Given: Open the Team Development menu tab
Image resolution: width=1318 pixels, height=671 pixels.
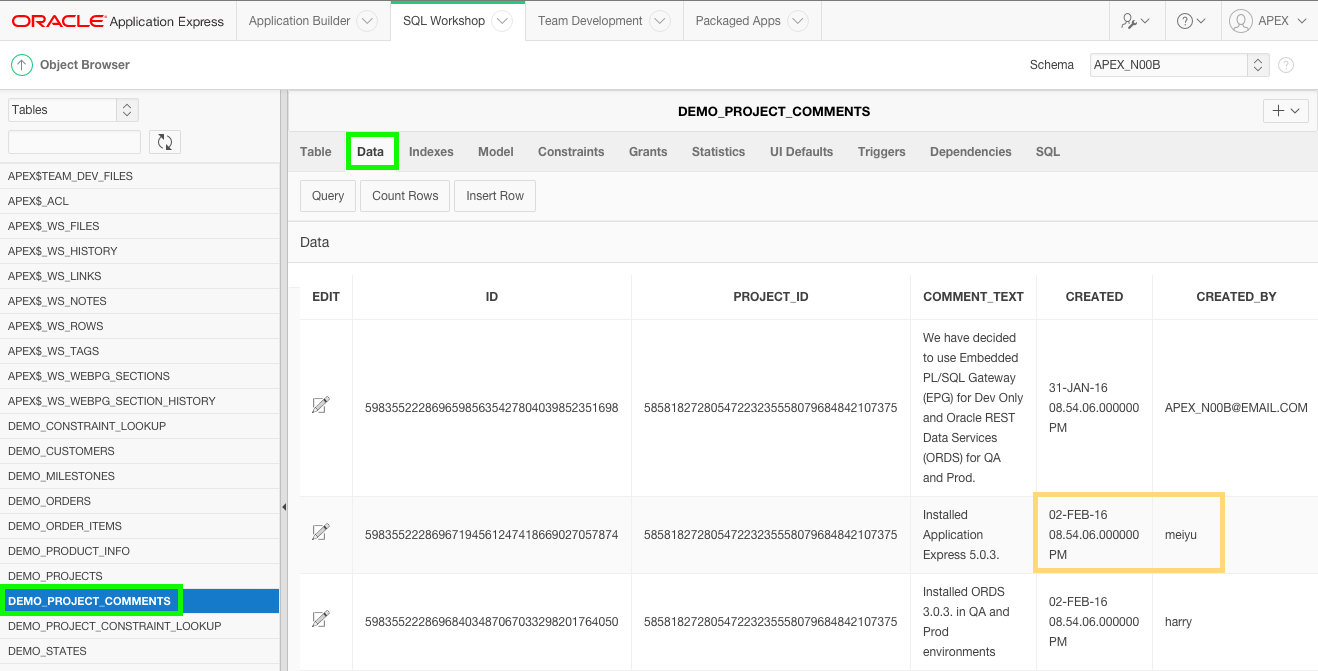Looking at the screenshot, I should pos(592,20).
